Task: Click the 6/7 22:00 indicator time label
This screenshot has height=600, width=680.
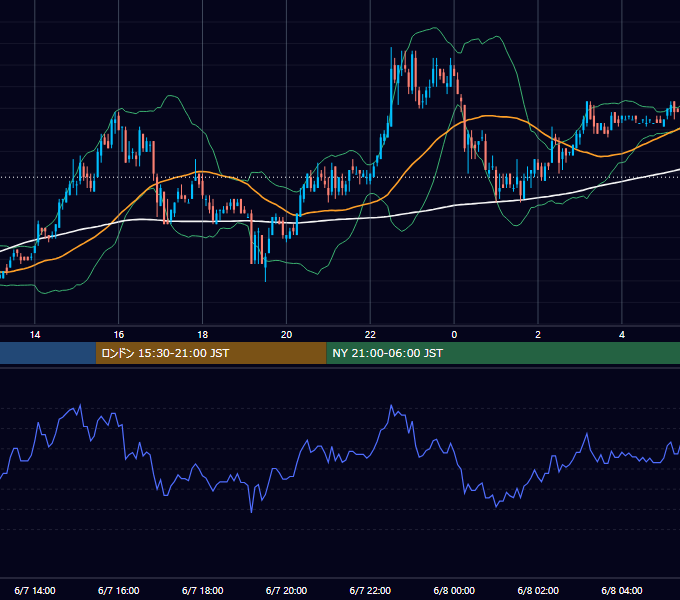Action: [x=370, y=590]
